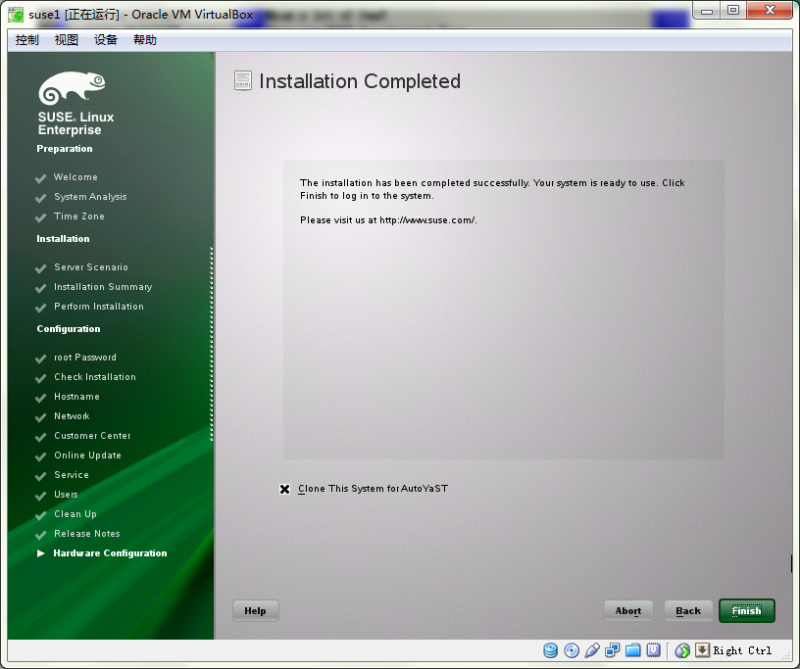Click the virtualization features chip icon

(x=654, y=650)
